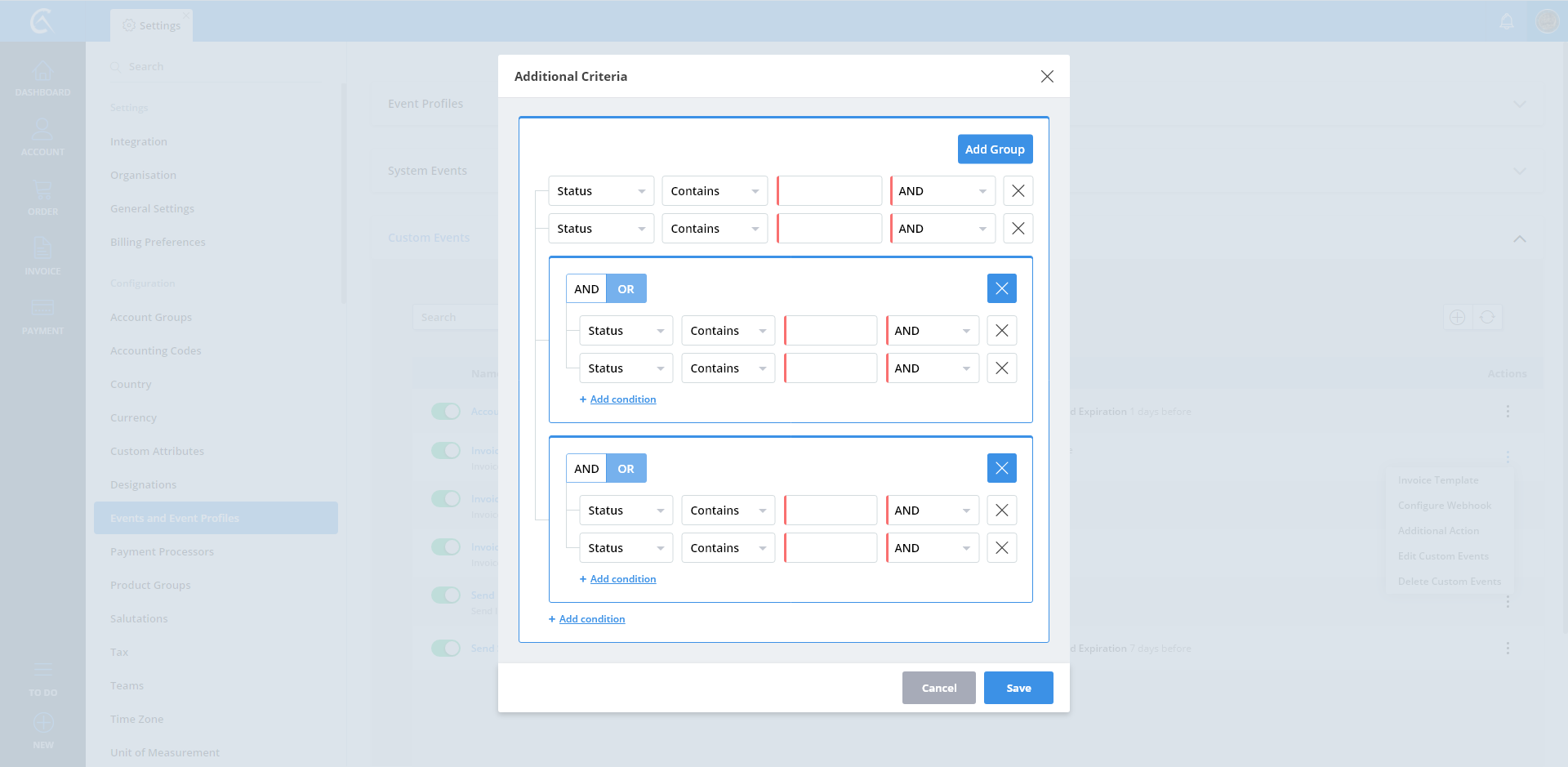Click the Add Group button
The image size is (1568, 767).
tap(995, 149)
